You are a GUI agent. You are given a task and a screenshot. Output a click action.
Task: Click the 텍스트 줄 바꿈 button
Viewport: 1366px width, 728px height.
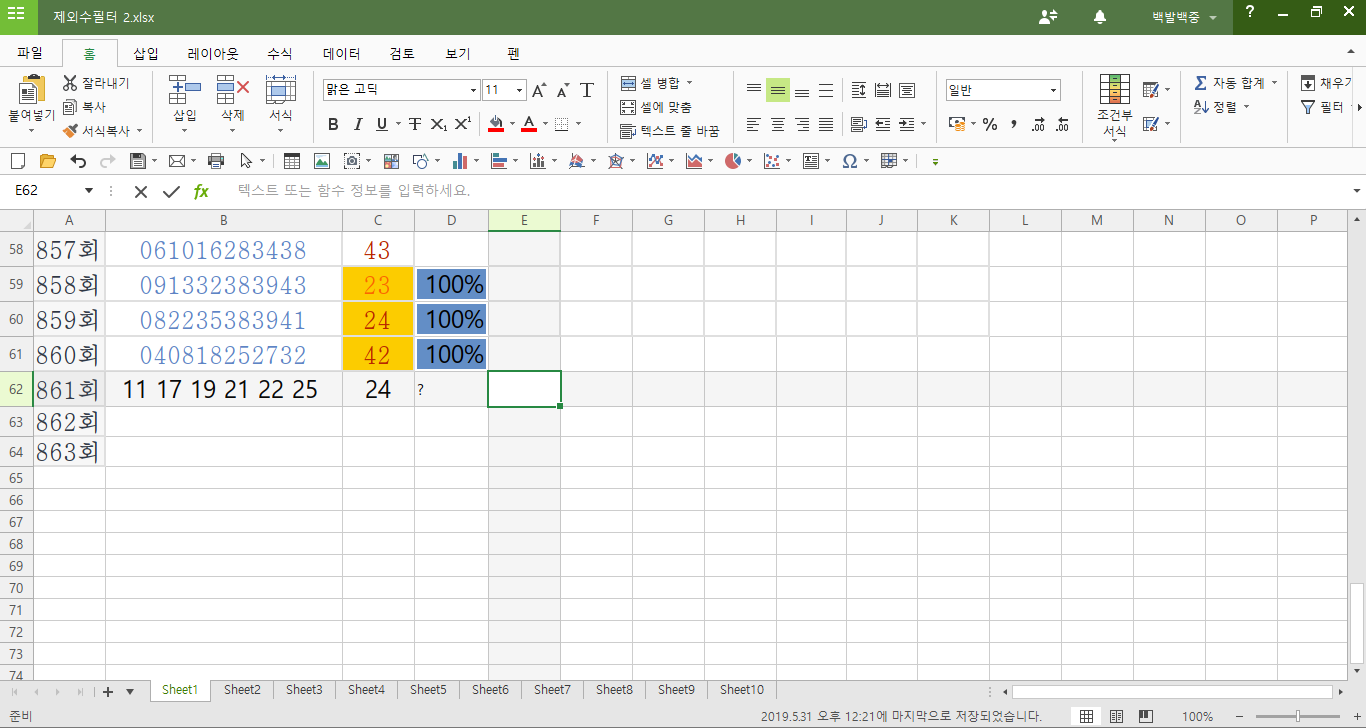click(x=669, y=131)
